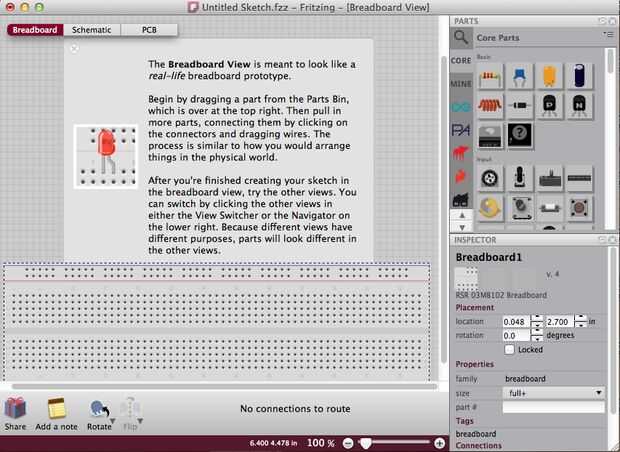Select the CORE parts bin tab
This screenshot has height=452, width=620.
tap(461, 61)
